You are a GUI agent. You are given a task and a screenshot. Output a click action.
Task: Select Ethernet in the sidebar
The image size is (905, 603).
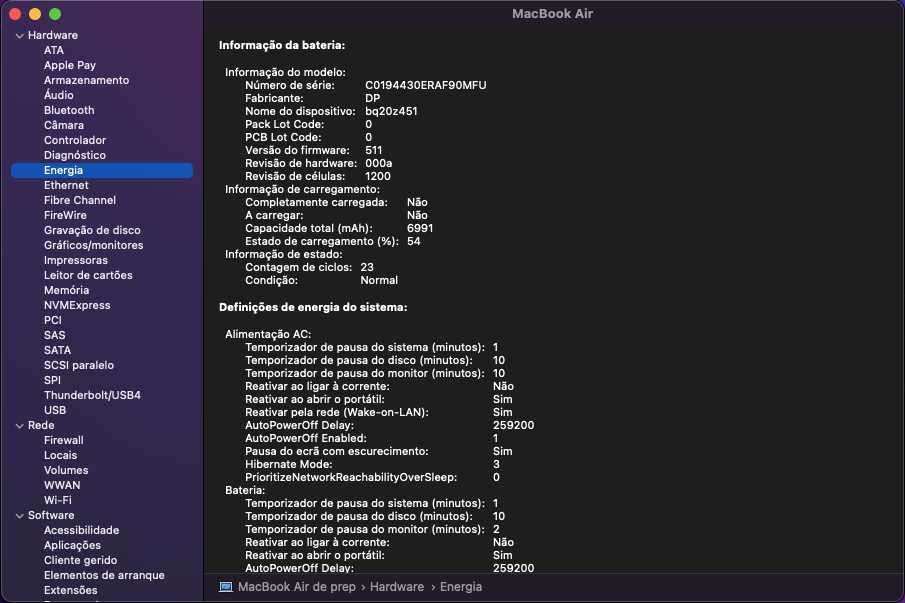click(x=66, y=185)
